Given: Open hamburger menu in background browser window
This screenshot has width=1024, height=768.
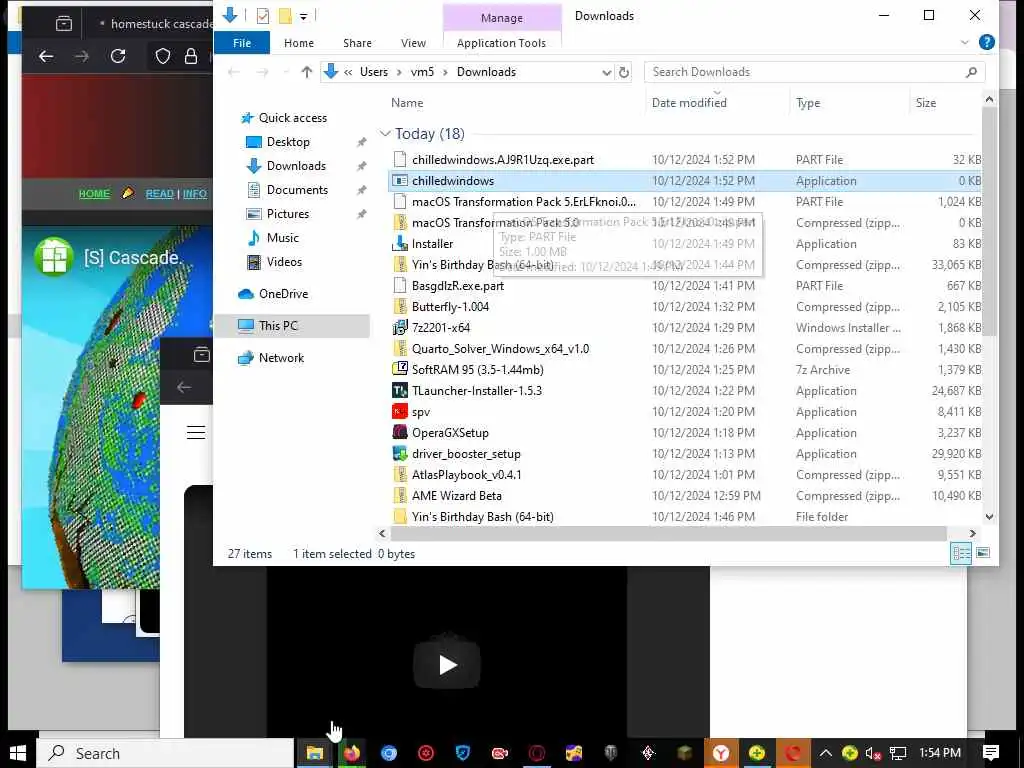Looking at the screenshot, I should 196,432.
